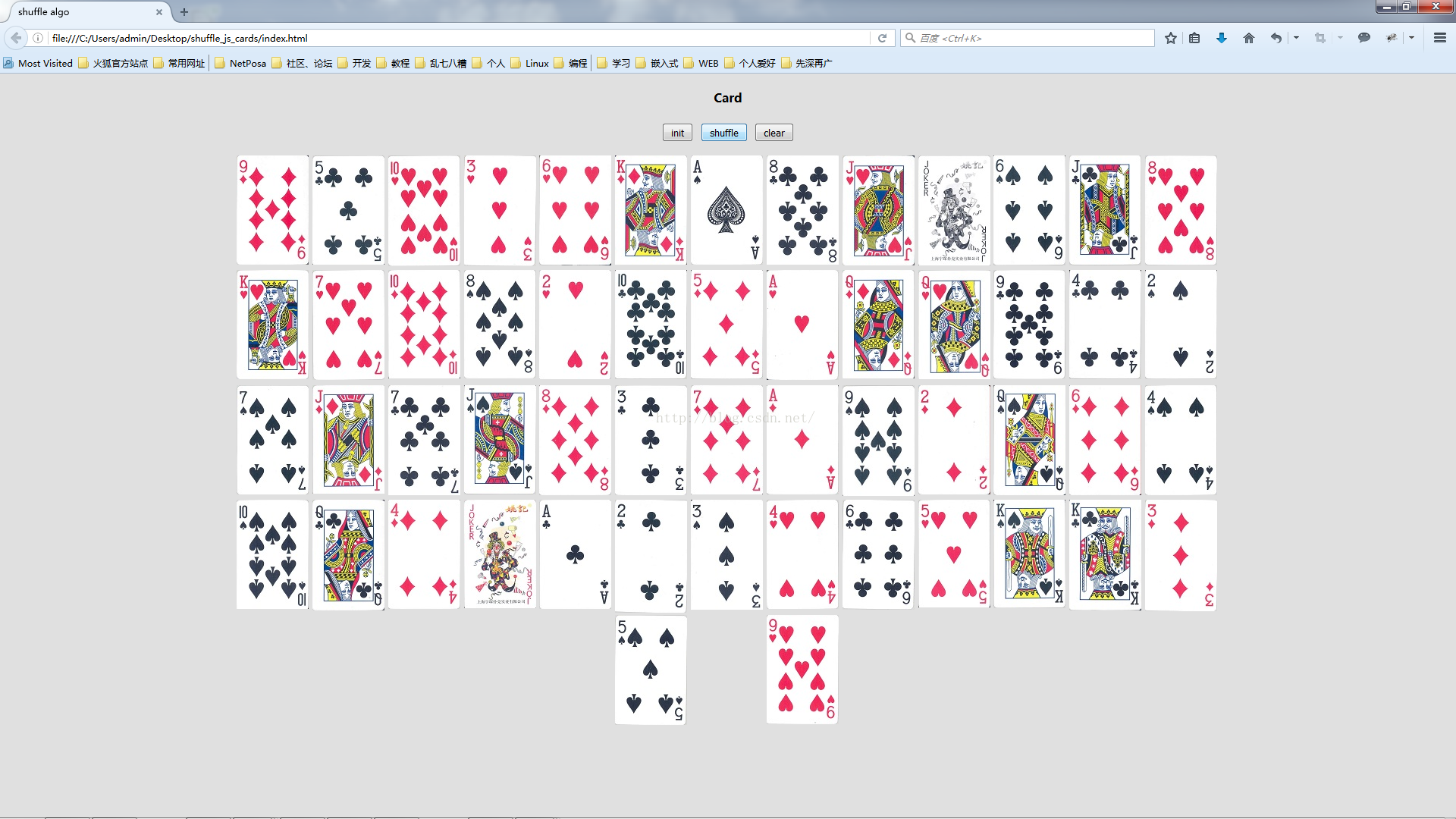Select the 9 of diamonds card
1456x819 pixels.
click(x=272, y=210)
